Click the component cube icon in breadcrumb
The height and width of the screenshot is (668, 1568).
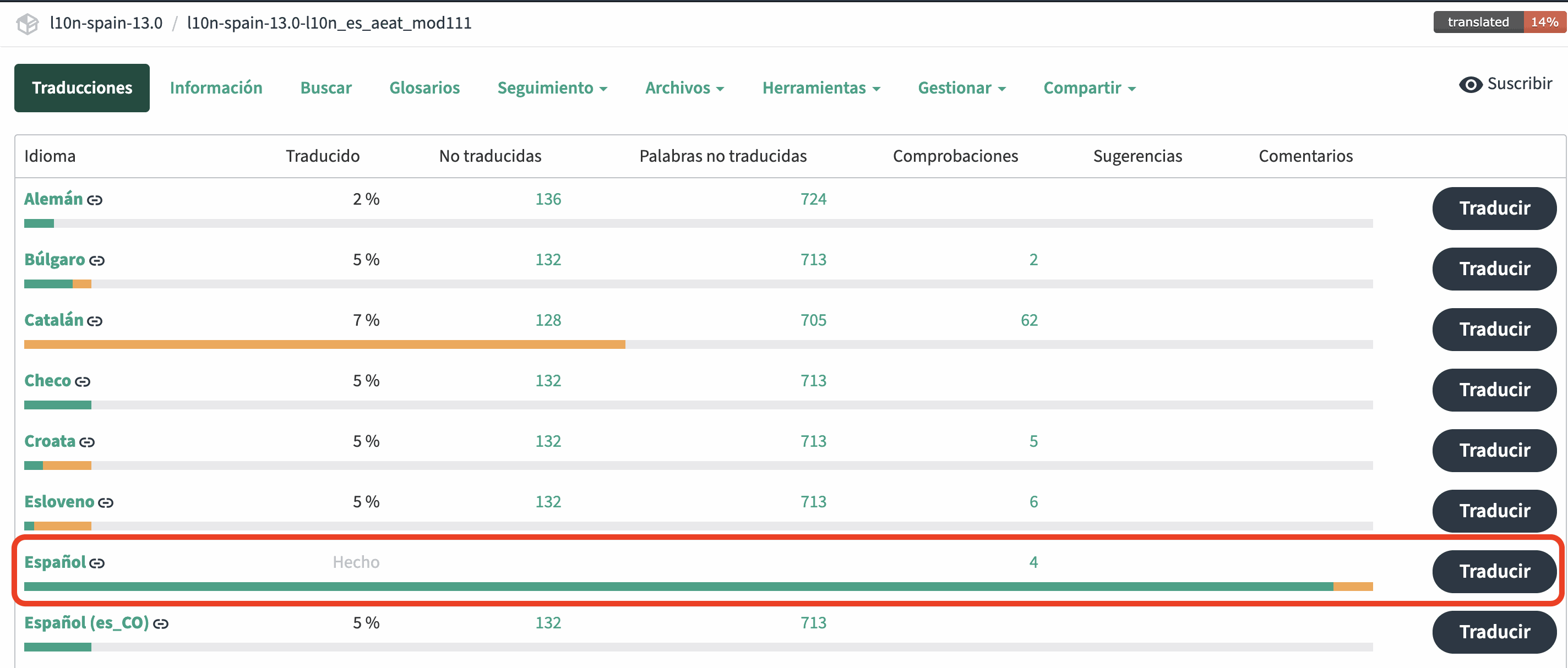click(28, 24)
